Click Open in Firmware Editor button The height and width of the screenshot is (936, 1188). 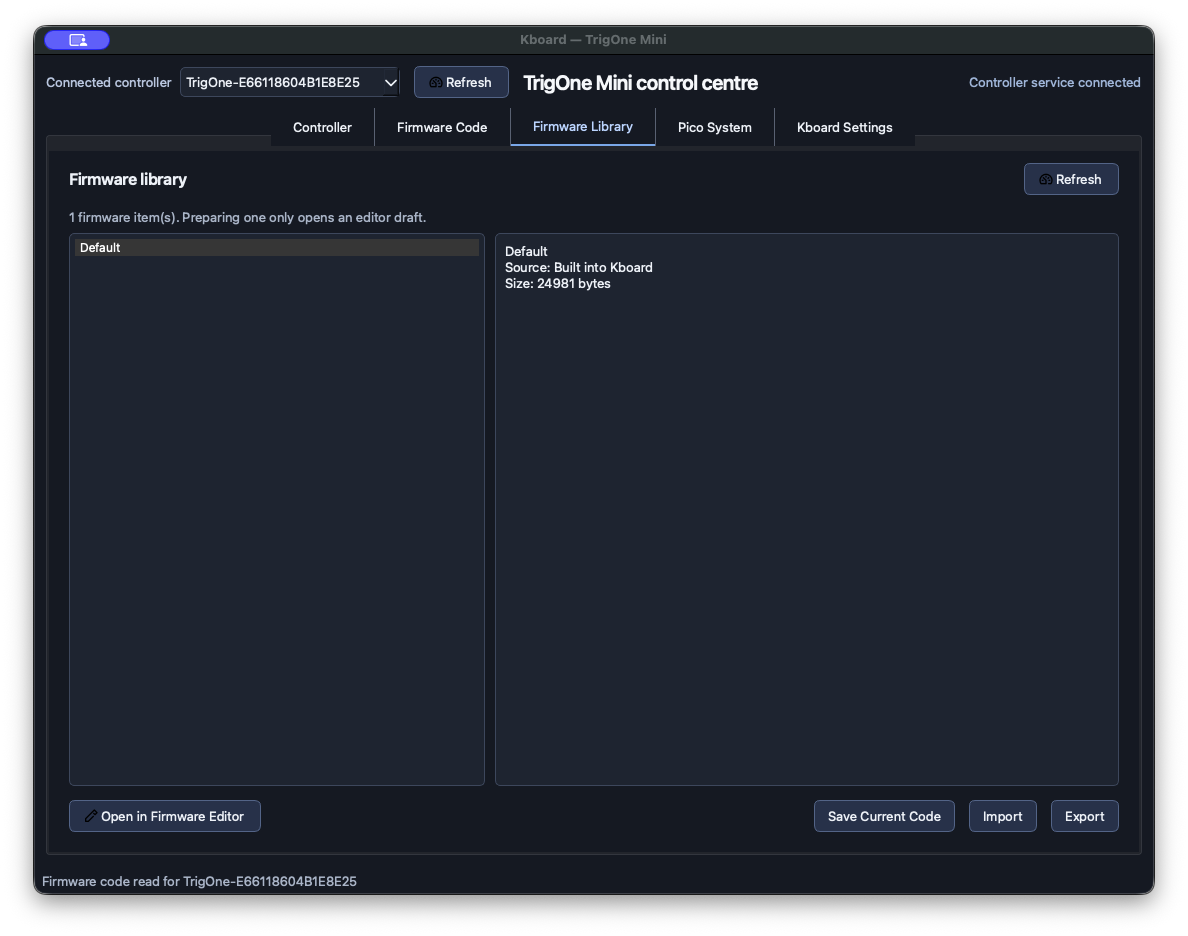(x=164, y=816)
